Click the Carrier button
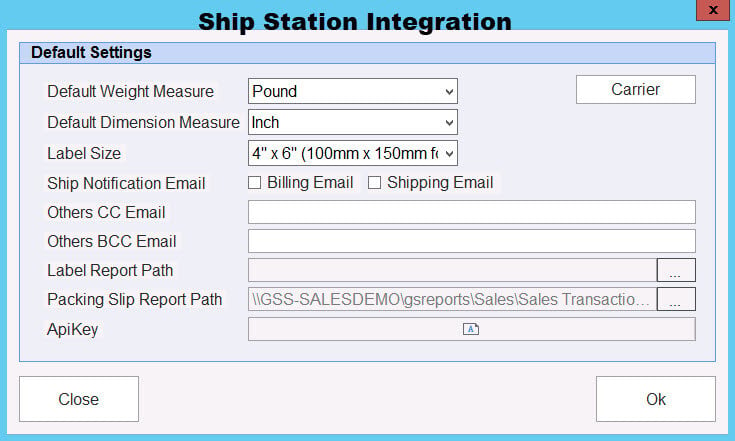The image size is (735, 441). 636,90
